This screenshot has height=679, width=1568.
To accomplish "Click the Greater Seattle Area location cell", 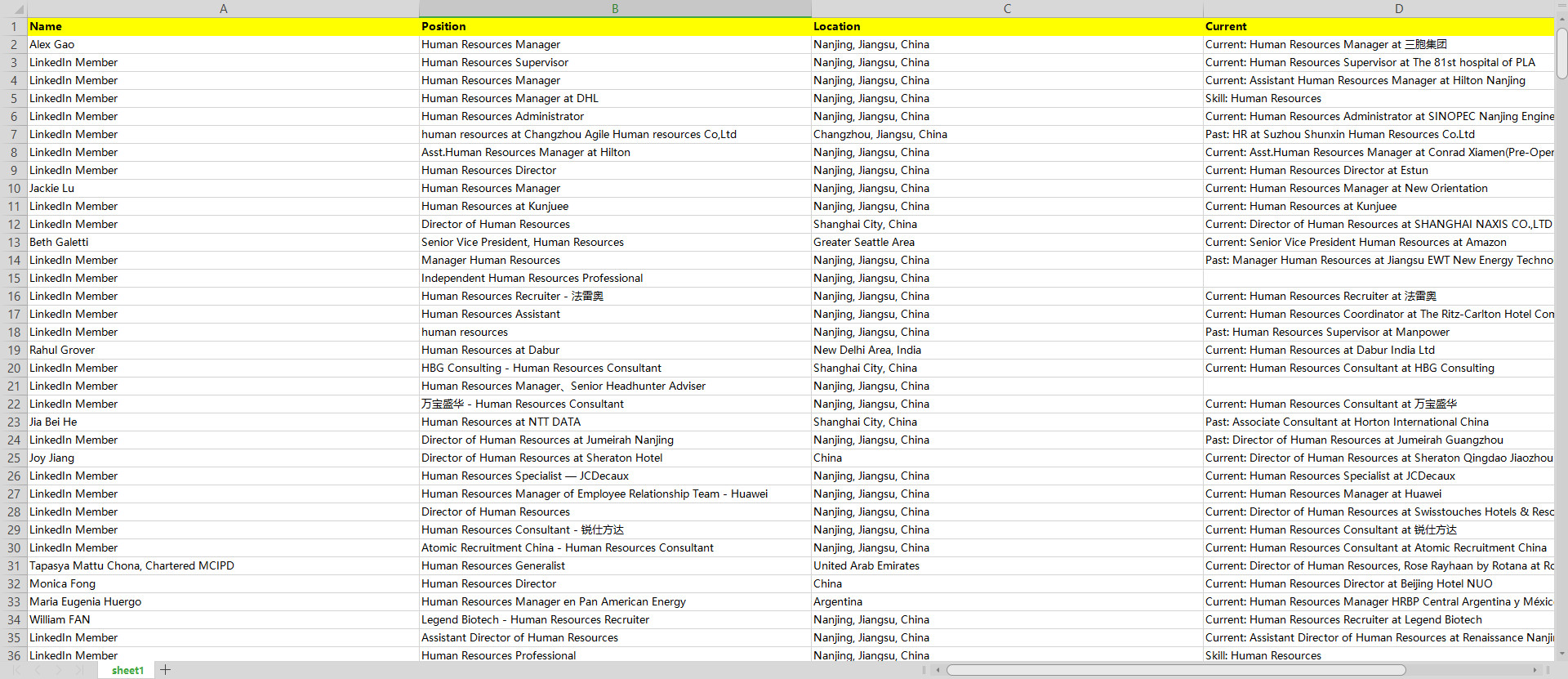I will pyautogui.click(x=1006, y=243).
